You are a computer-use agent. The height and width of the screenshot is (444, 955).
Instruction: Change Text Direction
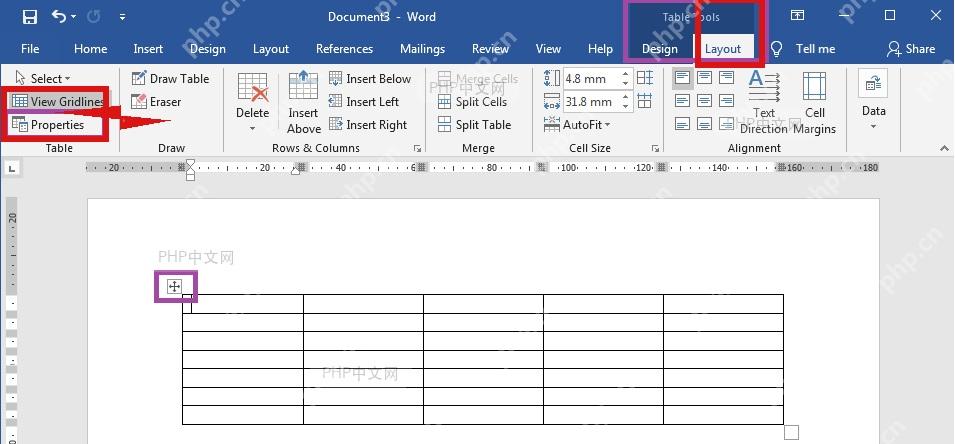pyautogui.click(x=764, y=102)
